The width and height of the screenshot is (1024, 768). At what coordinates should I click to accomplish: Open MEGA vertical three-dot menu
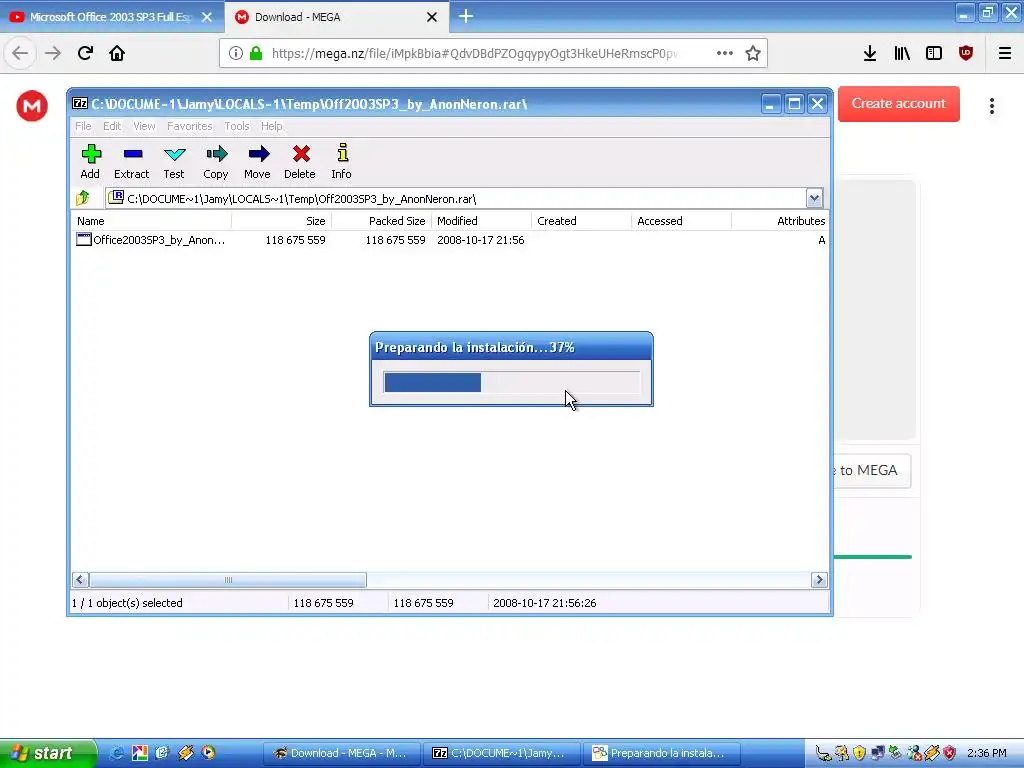click(992, 106)
